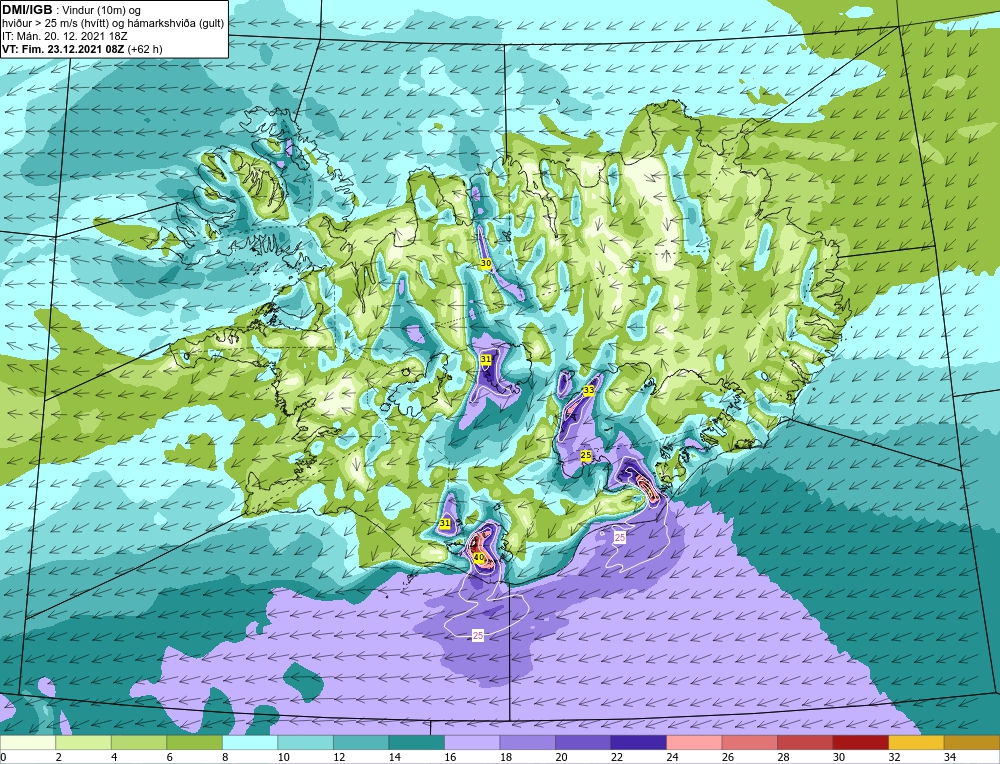Pick the 4–6 m/s light green legend swatch
This screenshot has height=764, width=1000.
click(x=139, y=743)
